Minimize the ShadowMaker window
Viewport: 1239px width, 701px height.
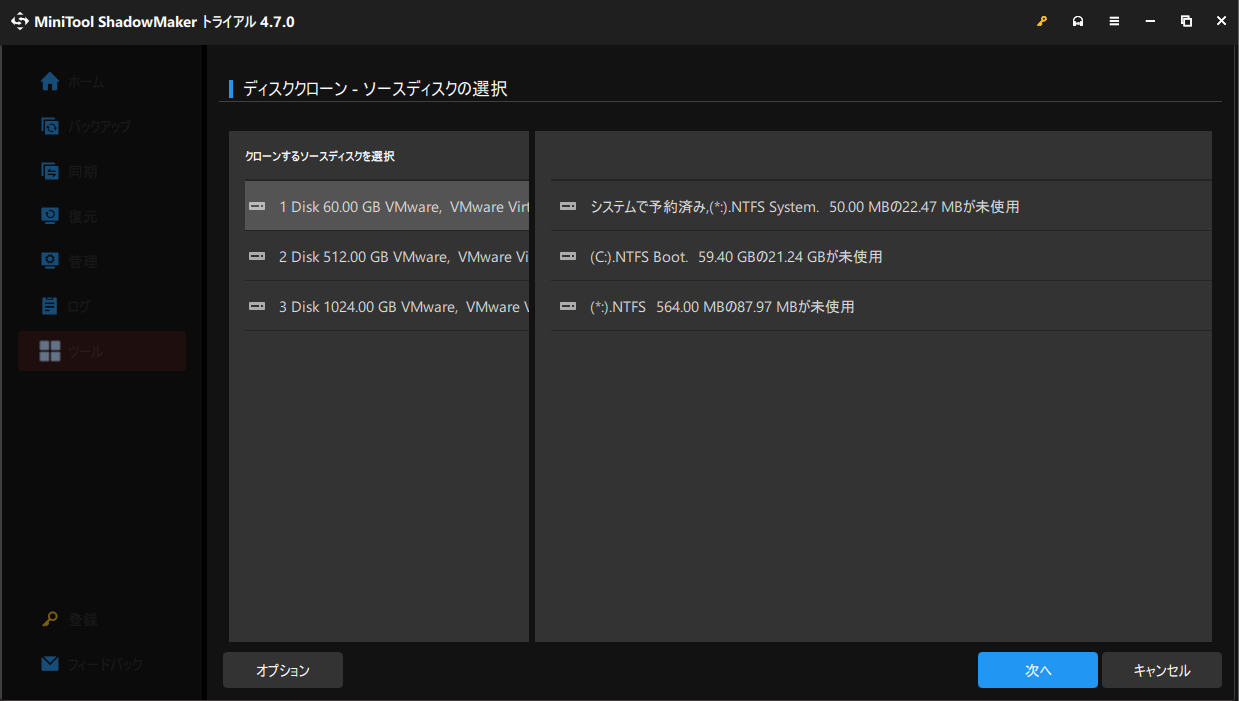(1150, 21)
